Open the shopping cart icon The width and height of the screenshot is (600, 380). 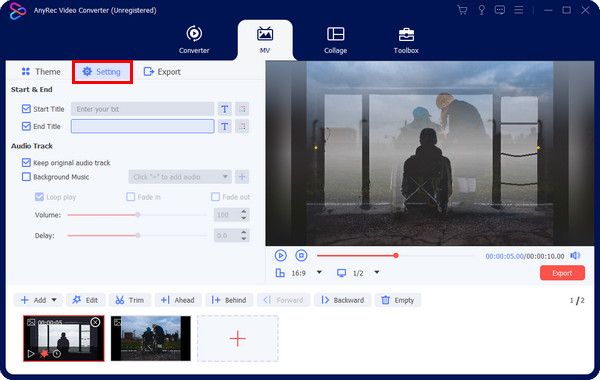coord(462,10)
